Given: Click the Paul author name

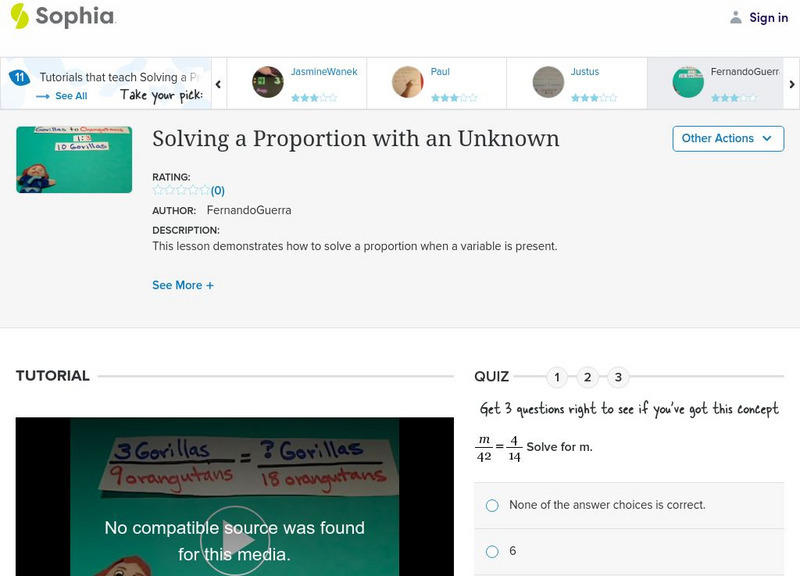Looking at the screenshot, I should coord(440,72).
